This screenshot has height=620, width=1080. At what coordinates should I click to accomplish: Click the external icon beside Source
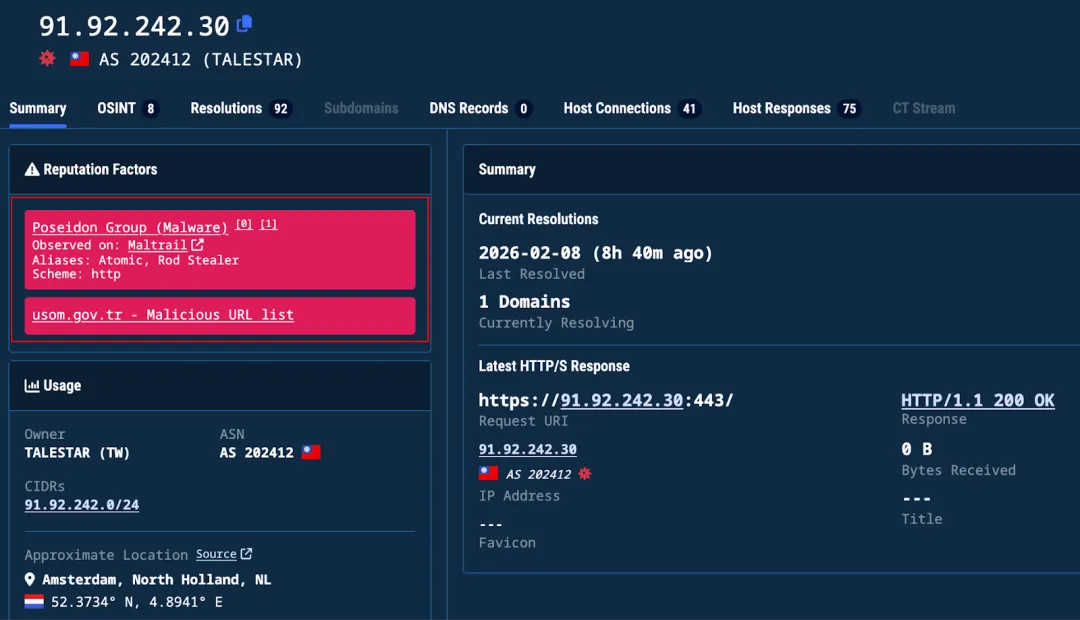tap(246, 554)
